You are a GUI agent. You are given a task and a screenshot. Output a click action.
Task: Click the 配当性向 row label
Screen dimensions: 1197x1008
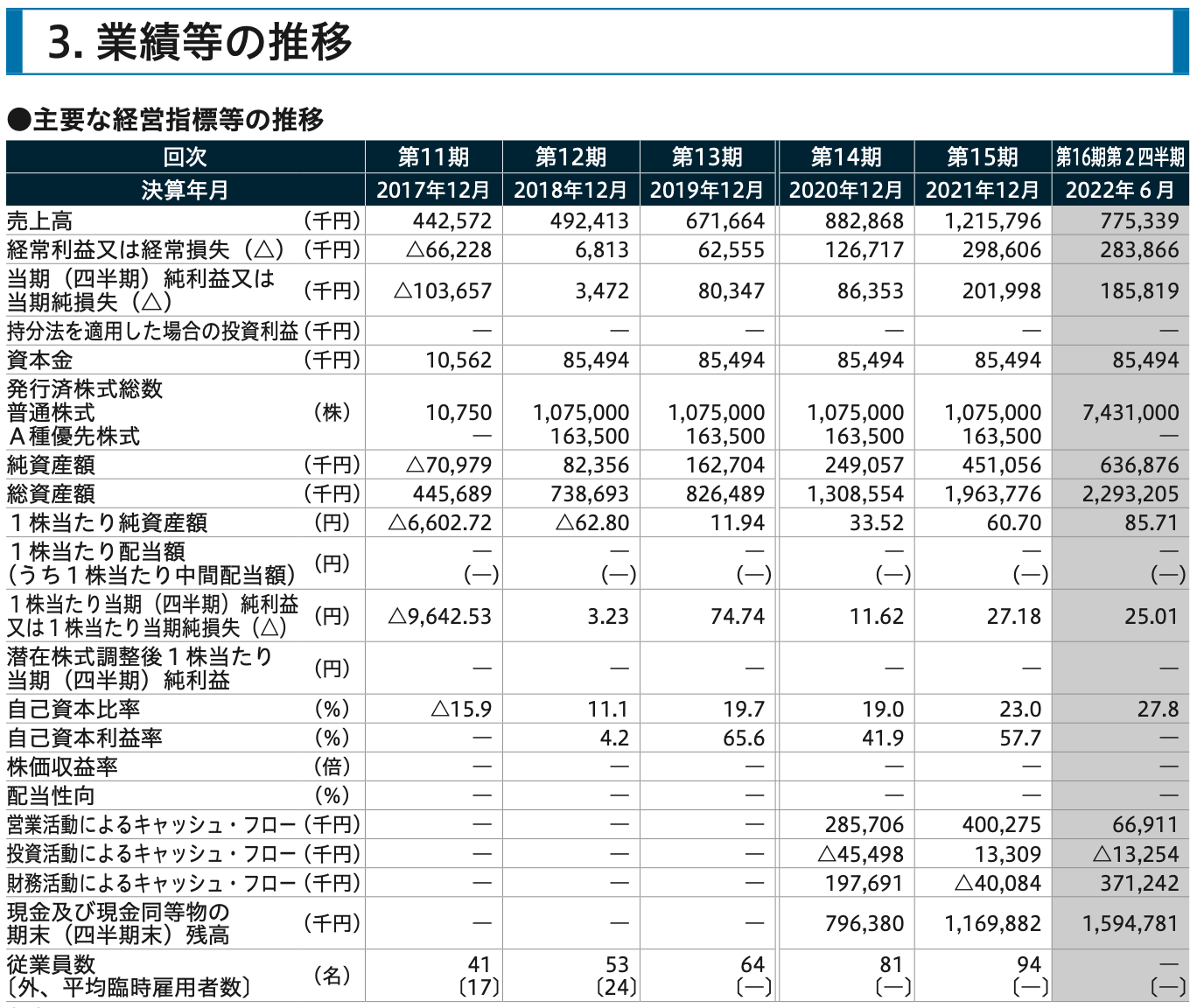click(51, 795)
